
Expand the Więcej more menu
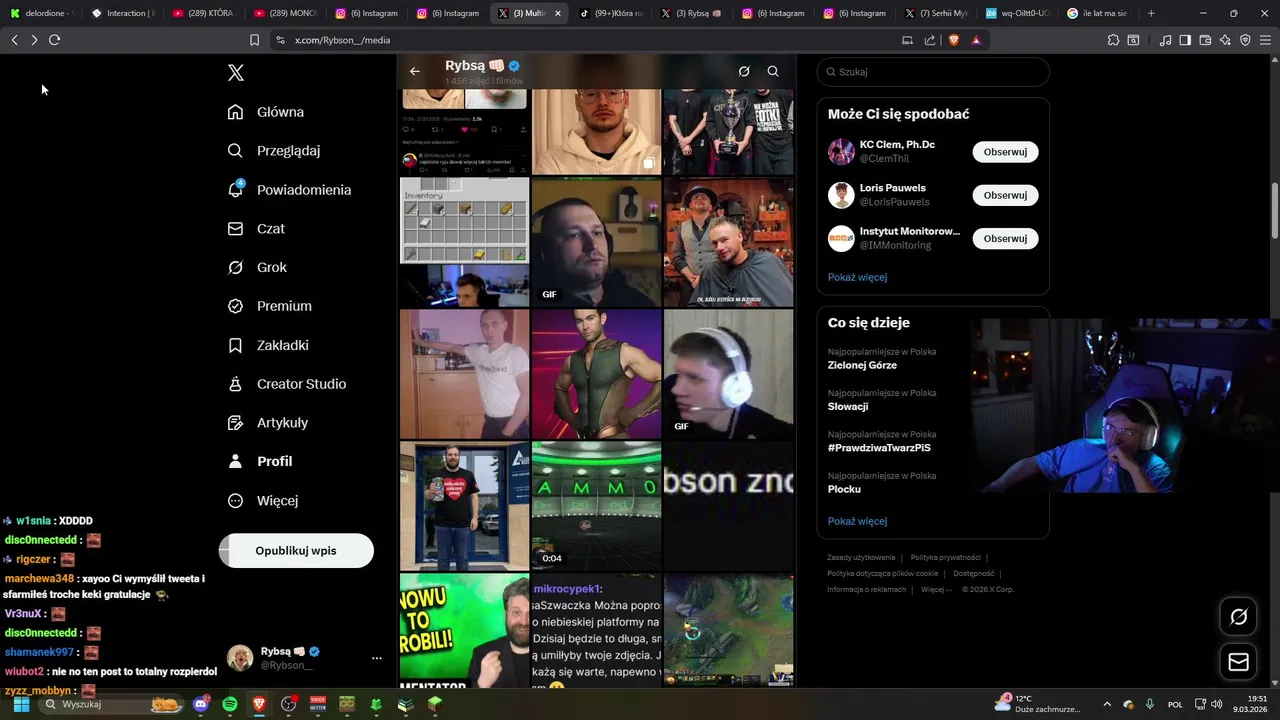263,500
